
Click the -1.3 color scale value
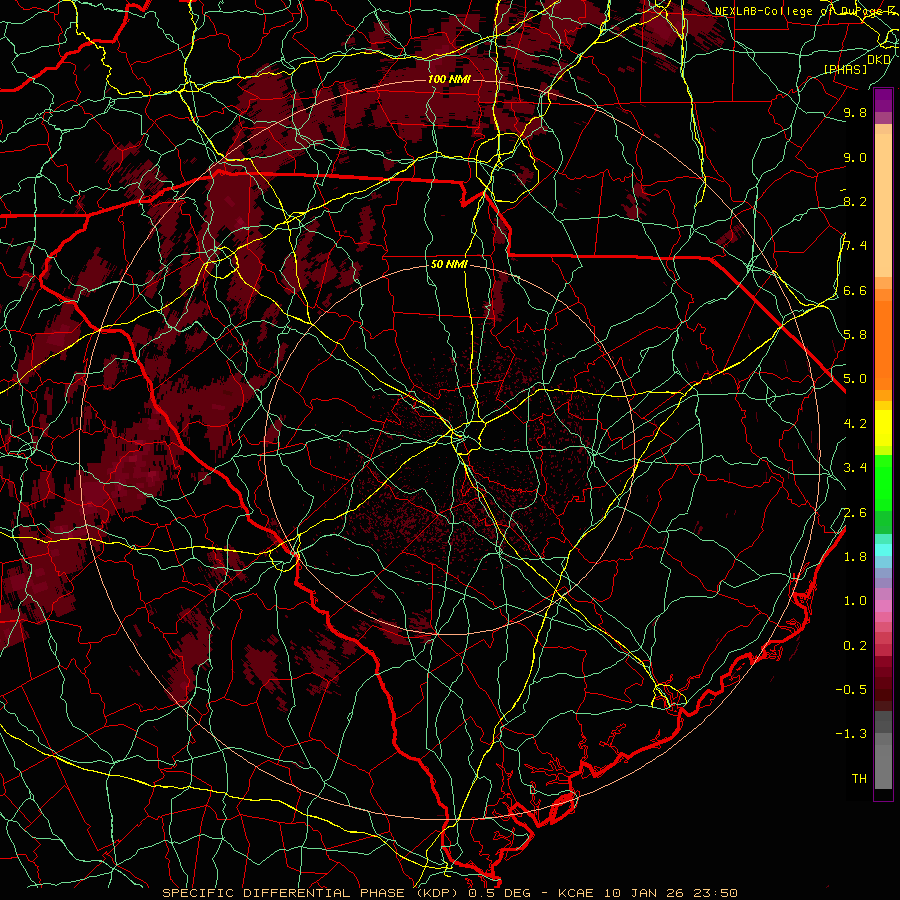pos(851,734)
